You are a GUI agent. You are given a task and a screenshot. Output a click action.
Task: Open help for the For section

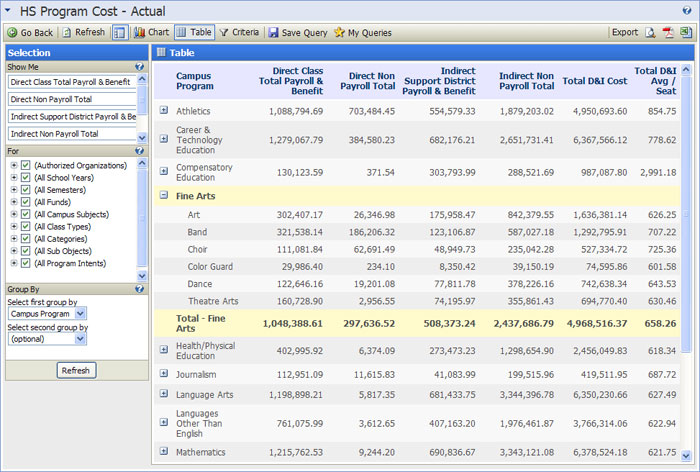[x=139, y=151]
